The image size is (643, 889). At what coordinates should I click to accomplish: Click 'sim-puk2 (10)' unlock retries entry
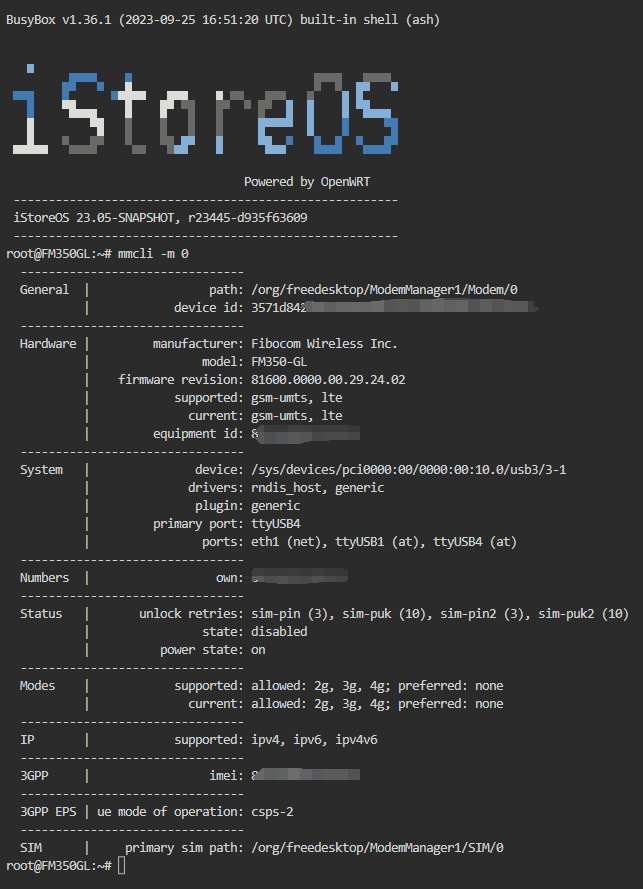[583, 614]
